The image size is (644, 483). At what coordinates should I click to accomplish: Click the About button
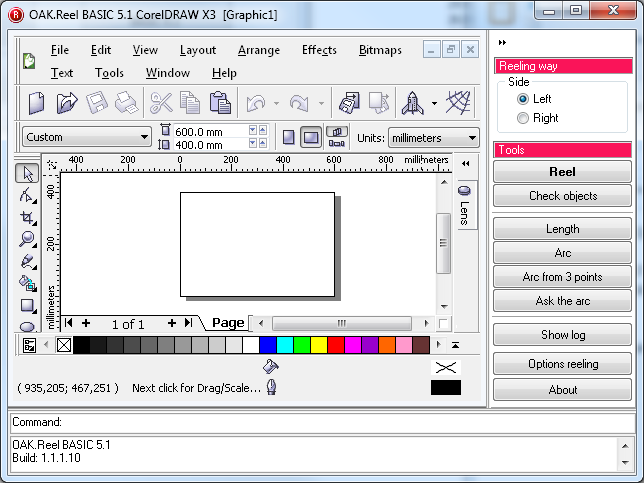pos(562,389)
